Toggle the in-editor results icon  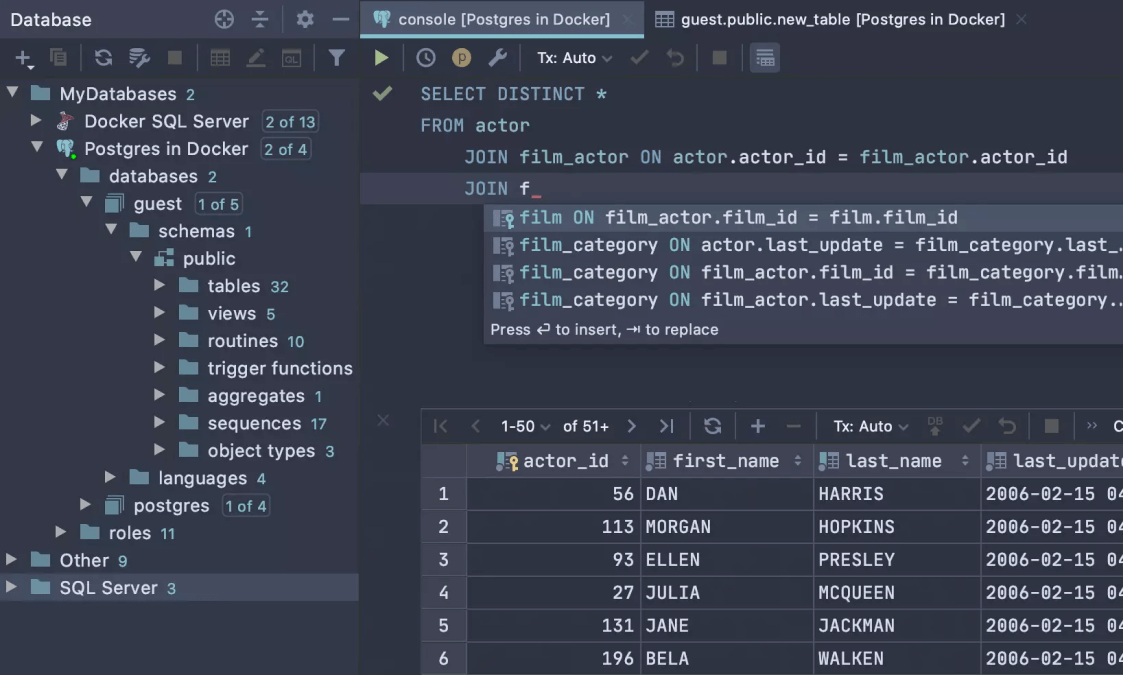(765, 58)
